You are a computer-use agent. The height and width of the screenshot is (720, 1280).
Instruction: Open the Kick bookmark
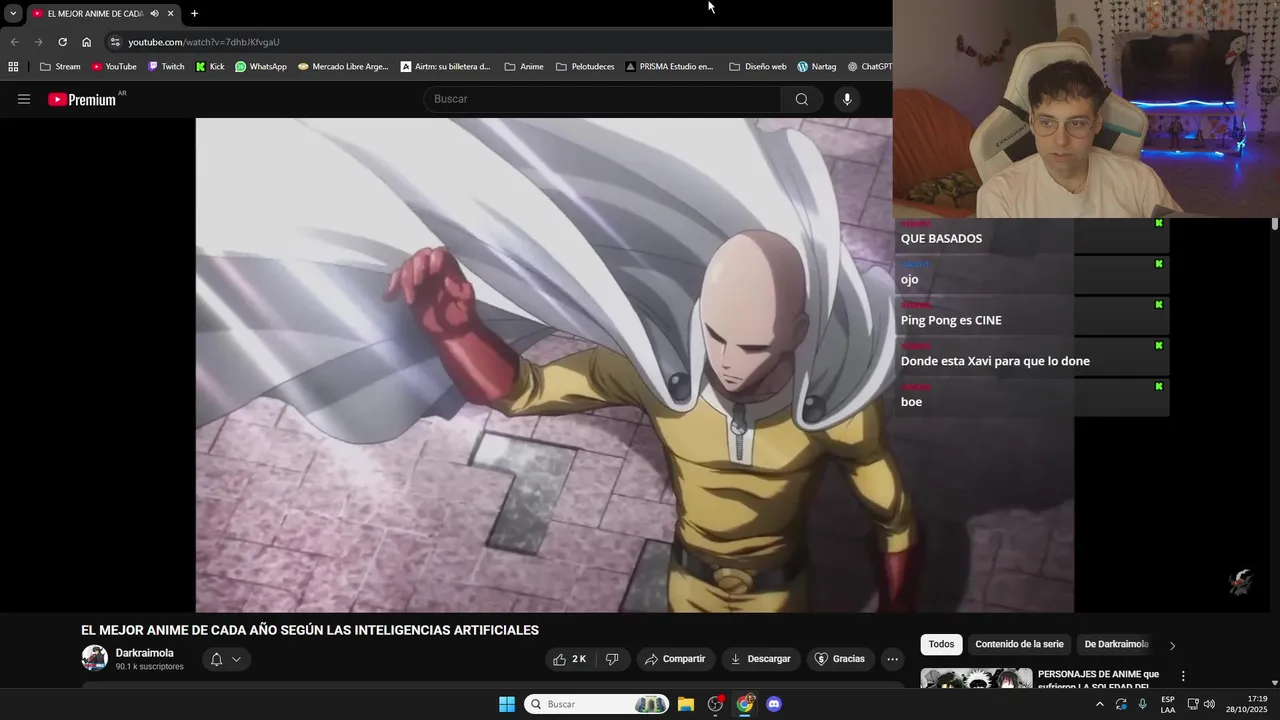(x=210, y=67)
